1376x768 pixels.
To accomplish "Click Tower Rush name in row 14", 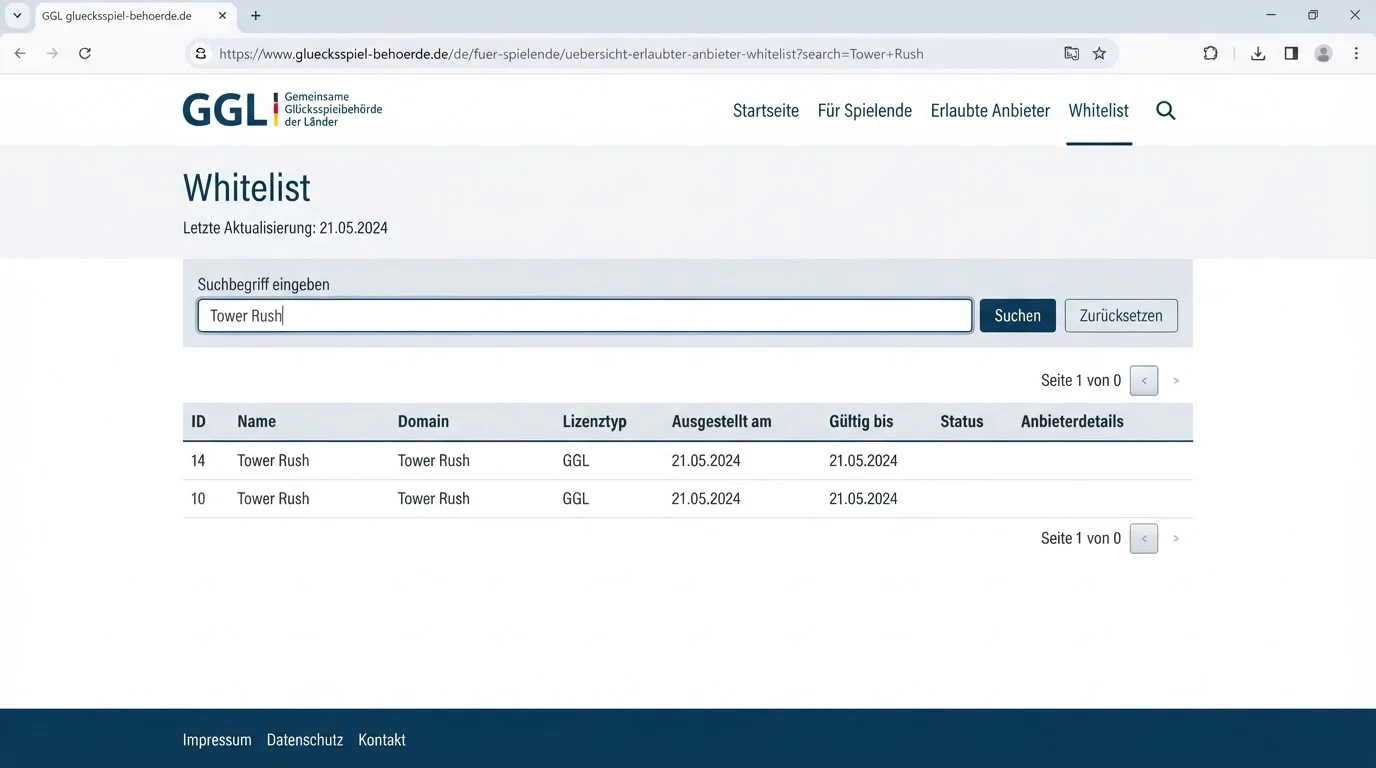I will pyautogui.click(x=273, y=461).
